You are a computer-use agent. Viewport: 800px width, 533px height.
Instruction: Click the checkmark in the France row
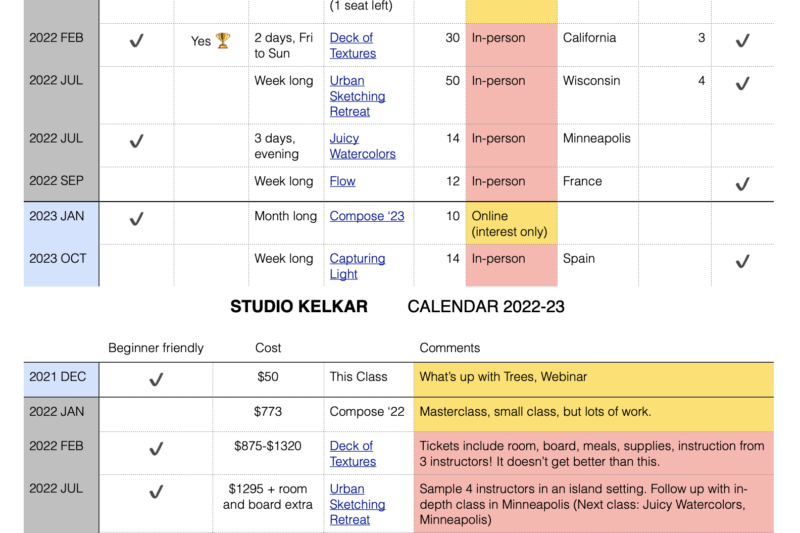click(742, 184)
